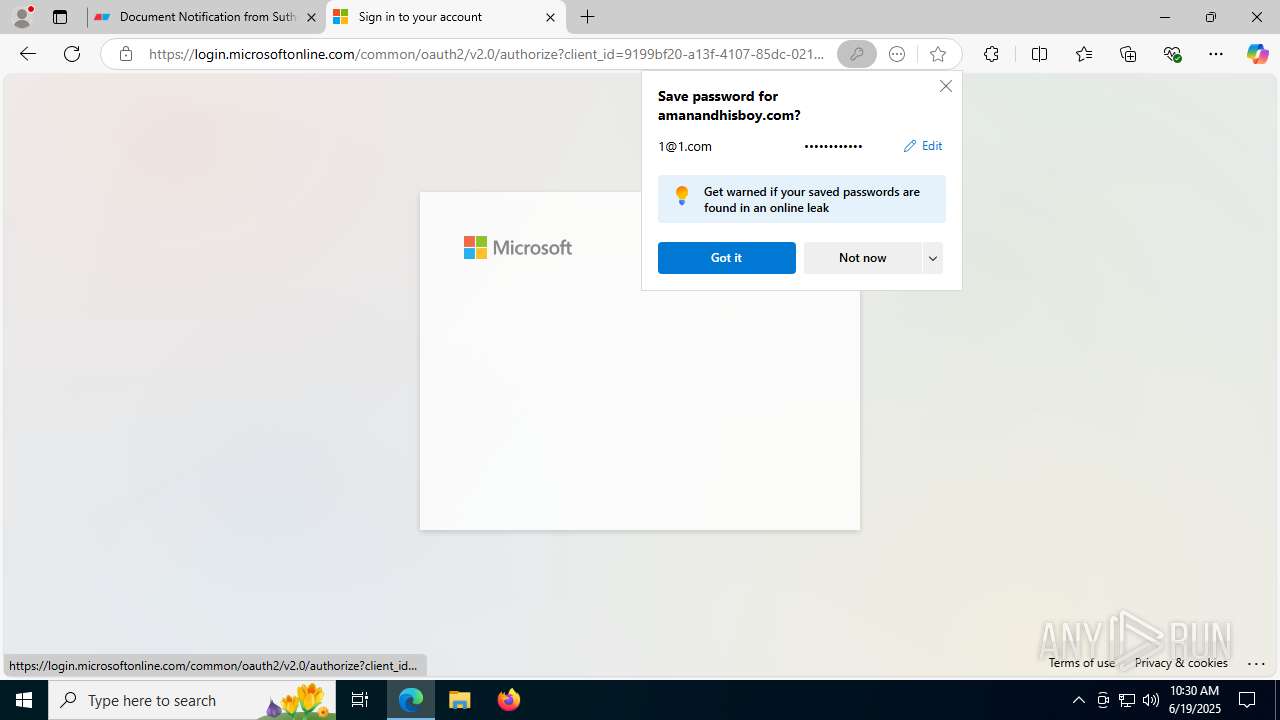Go back with the Back arrow
Image resolution: width=1280 pixels, height=720 pixels.
[x=28, y=54]
